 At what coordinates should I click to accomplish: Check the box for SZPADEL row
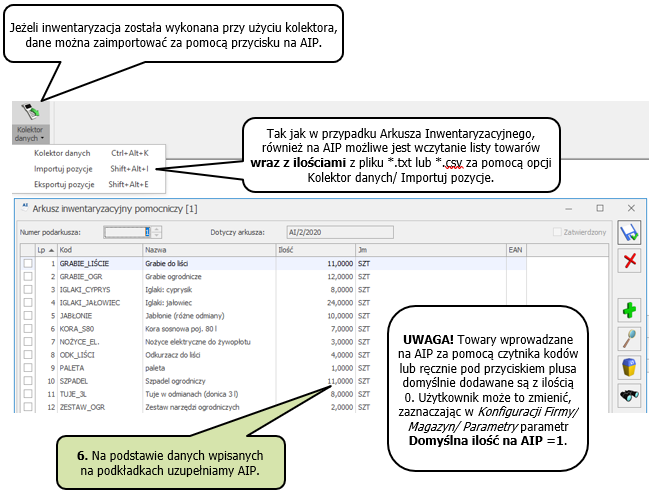coord(28,381)
